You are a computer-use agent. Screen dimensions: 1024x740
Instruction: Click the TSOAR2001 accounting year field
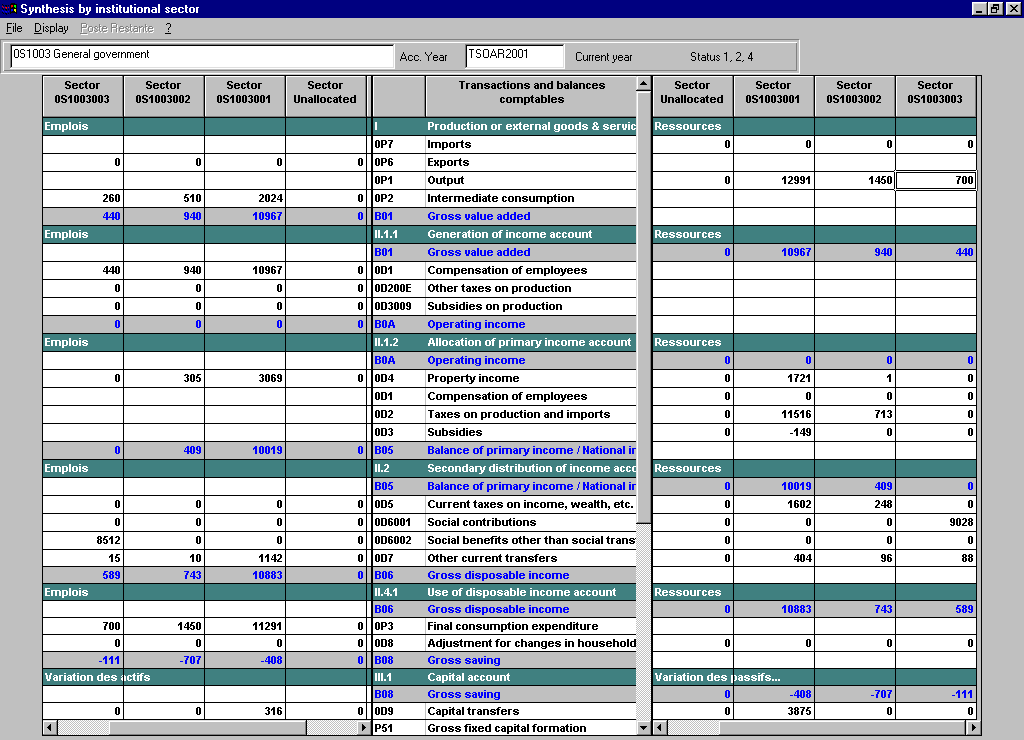pos(514,55)
